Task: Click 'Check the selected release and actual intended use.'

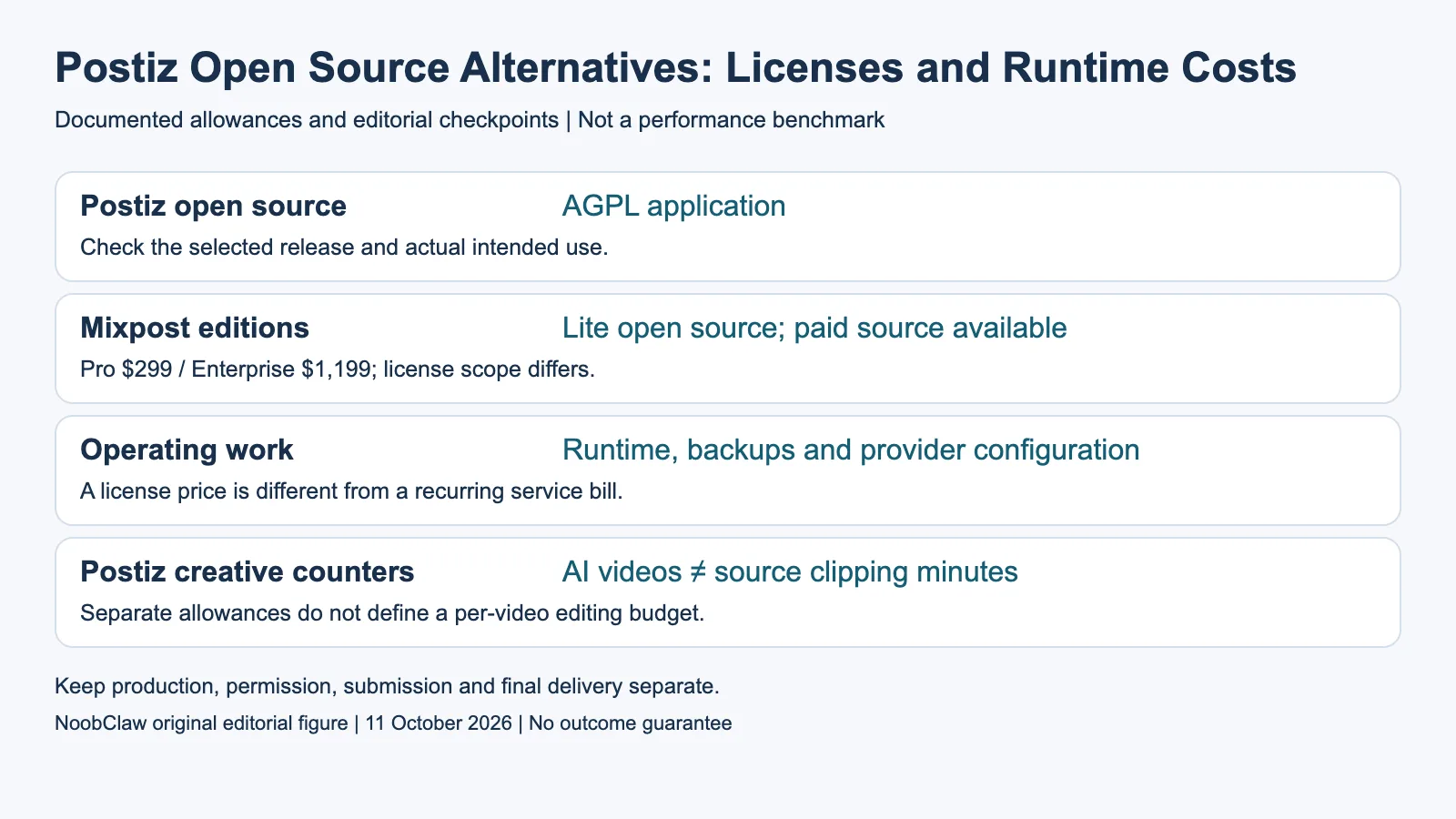Action: (344, 248)
